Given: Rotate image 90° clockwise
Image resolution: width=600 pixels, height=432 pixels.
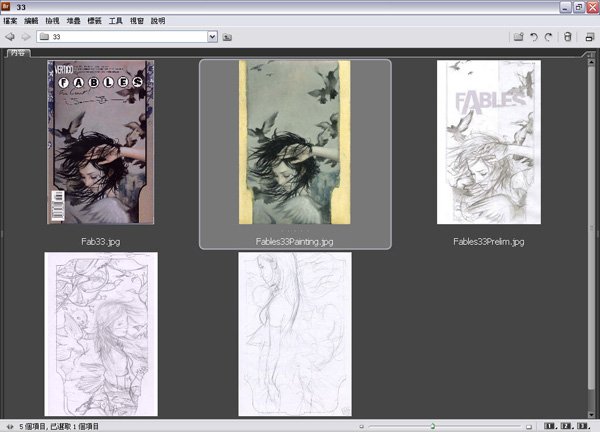Looking at the screenshot, I should click(549, 37).
